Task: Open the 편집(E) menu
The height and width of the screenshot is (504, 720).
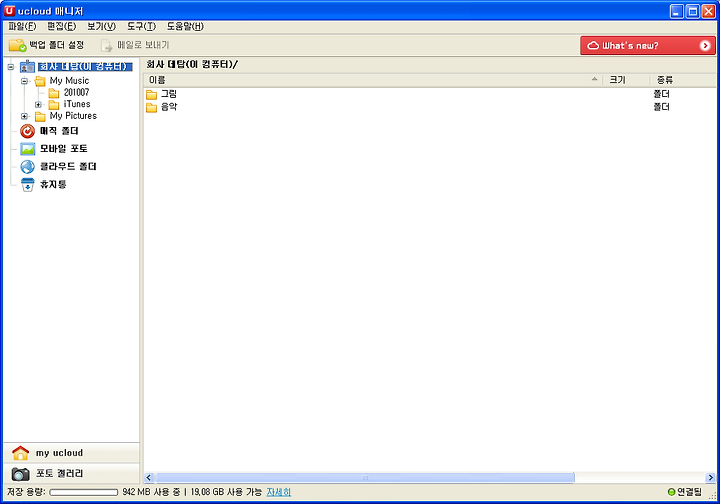Action: (x=62, y=26)
